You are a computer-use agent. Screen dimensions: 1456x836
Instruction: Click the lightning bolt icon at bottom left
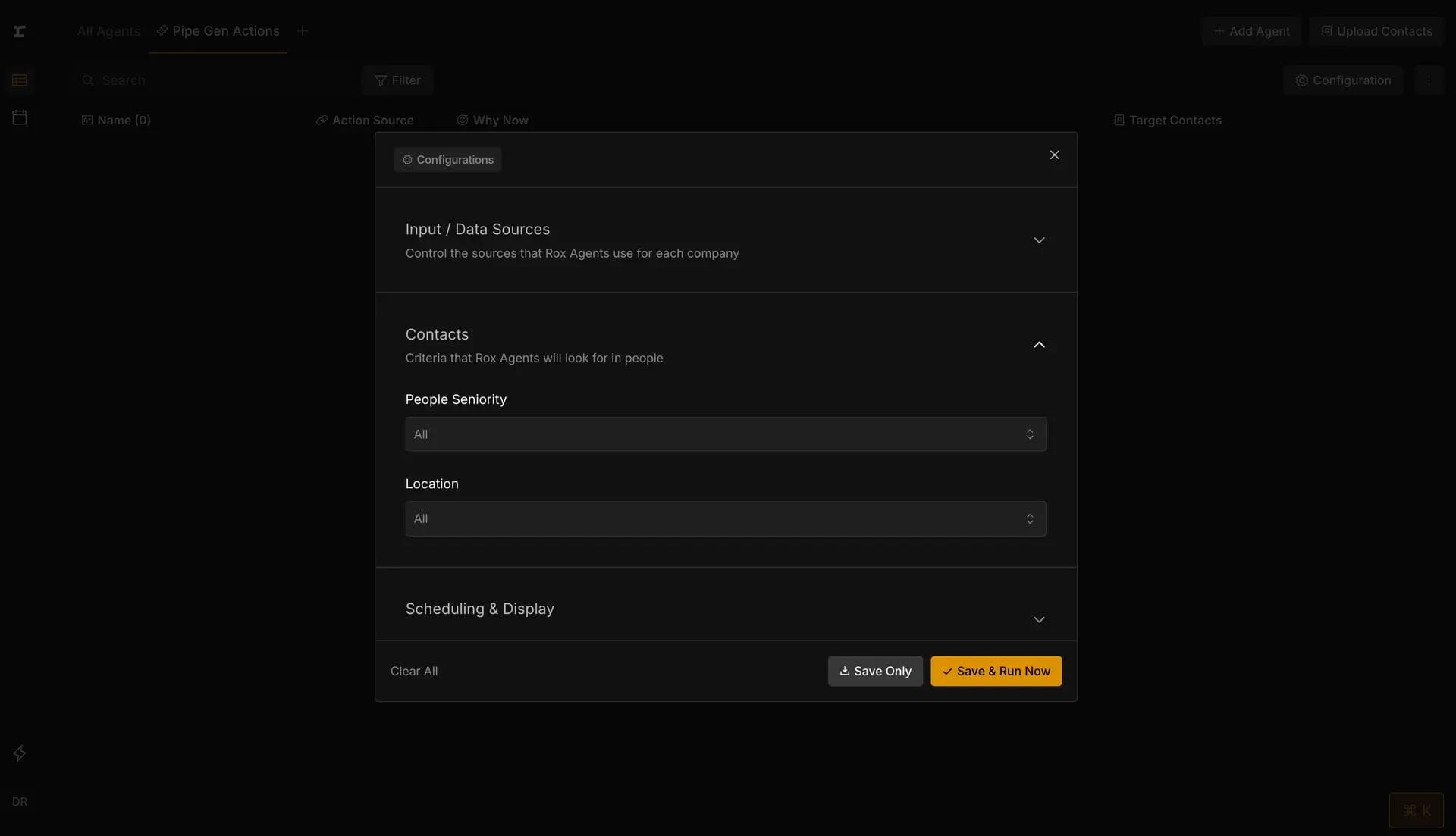click(x=19, y=753)
